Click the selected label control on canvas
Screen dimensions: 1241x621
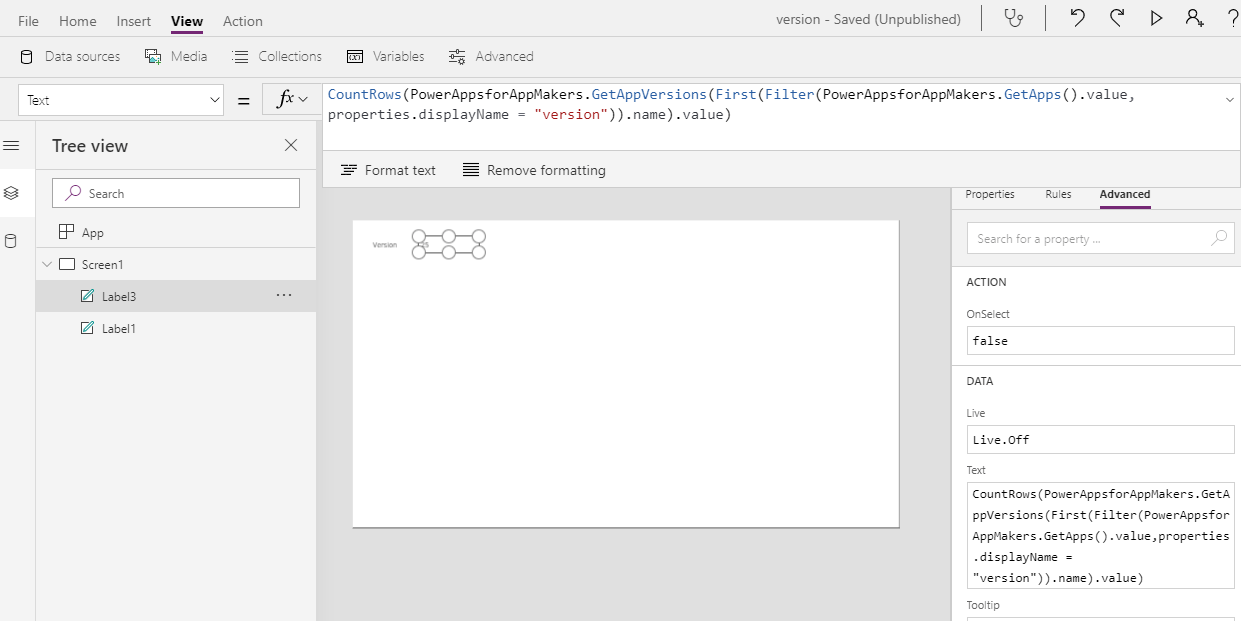coord(449,244)
